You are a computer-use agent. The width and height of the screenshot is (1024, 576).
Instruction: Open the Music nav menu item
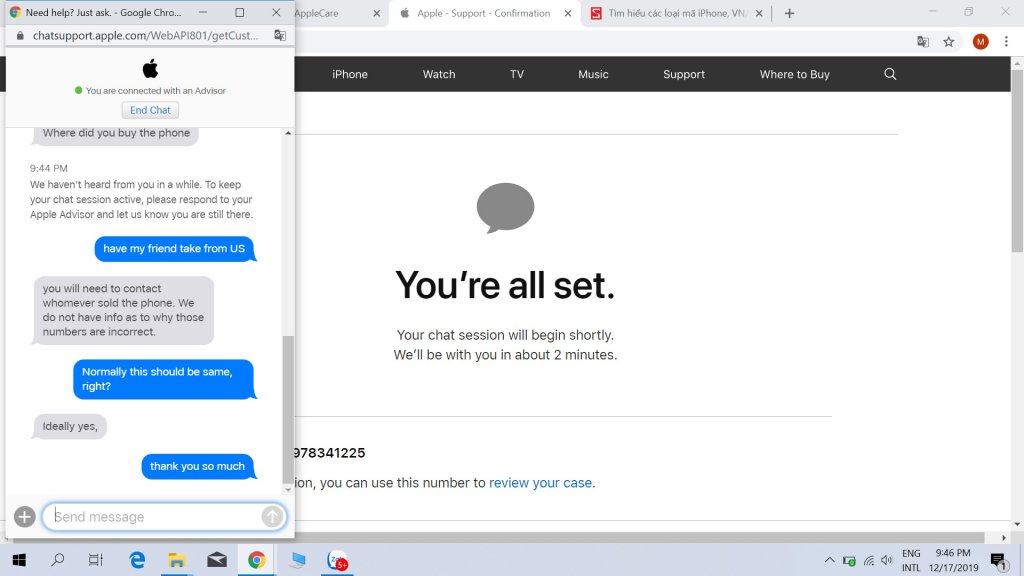593,74
